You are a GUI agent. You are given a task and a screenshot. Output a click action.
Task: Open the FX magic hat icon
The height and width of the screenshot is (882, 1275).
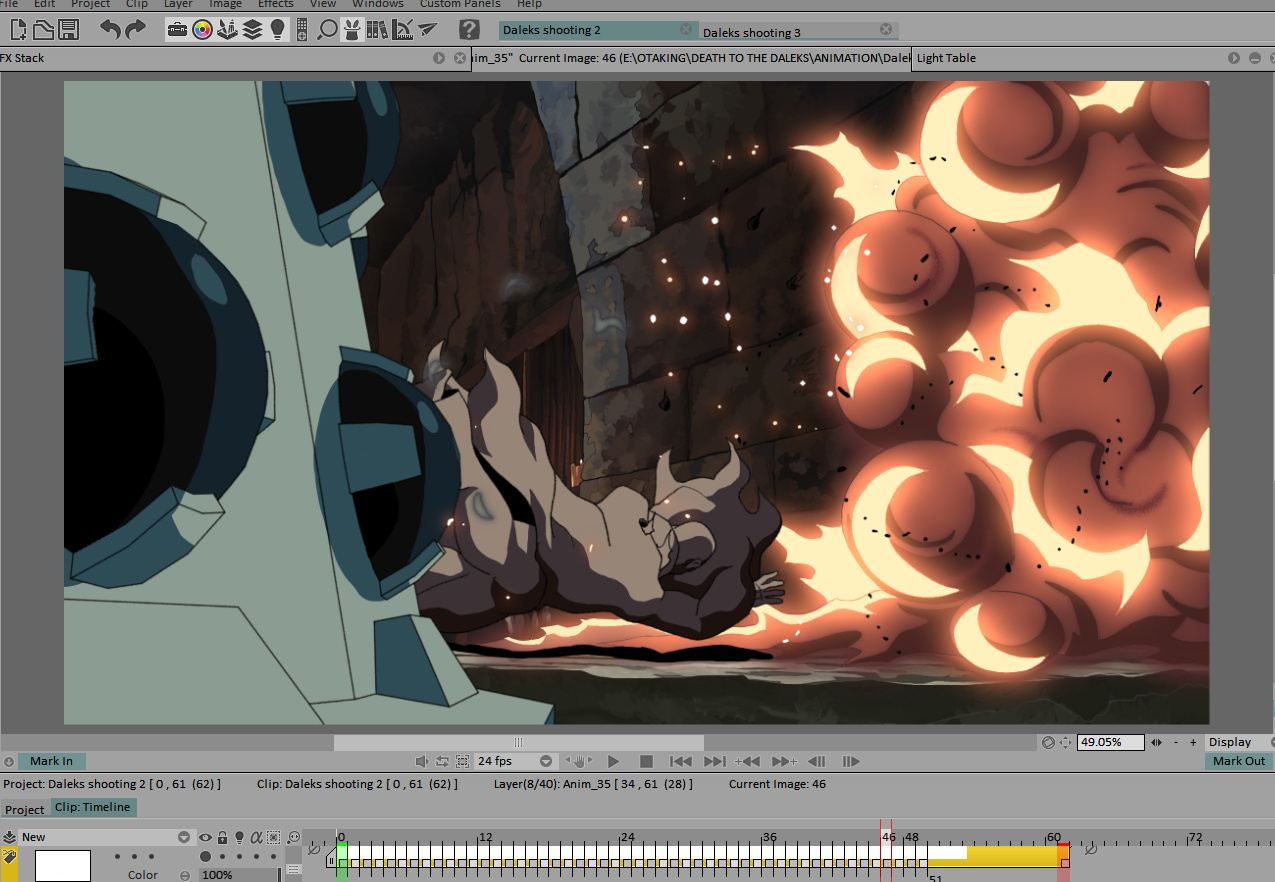(x=352, y=30)
